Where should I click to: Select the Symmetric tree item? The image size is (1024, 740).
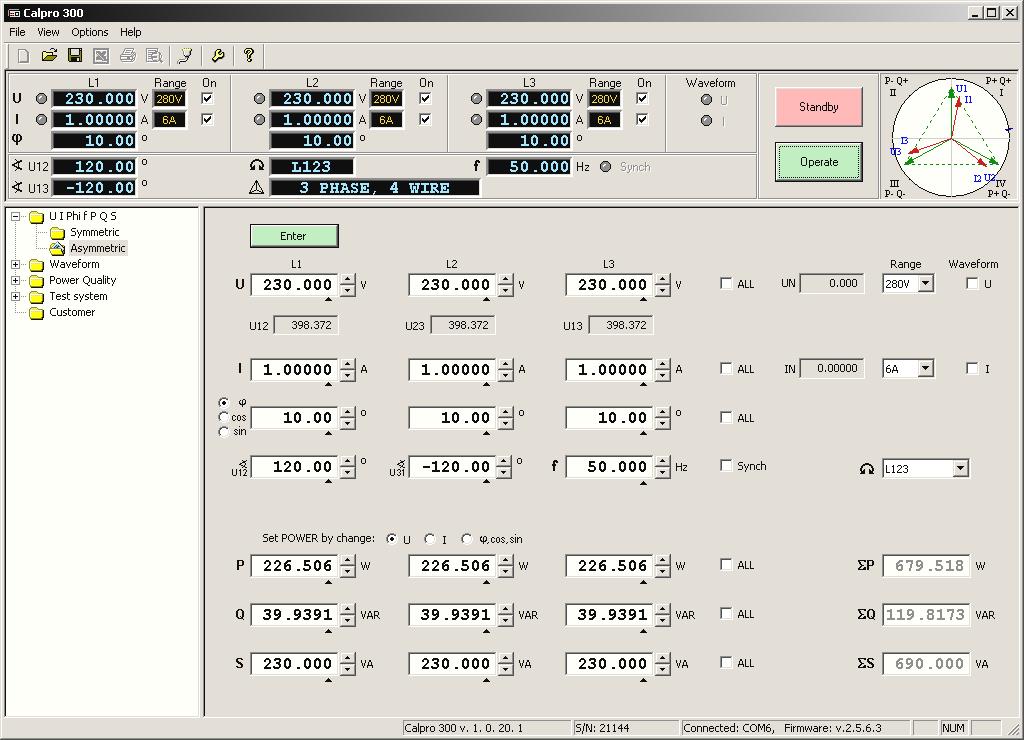click(x=95, y=233)
